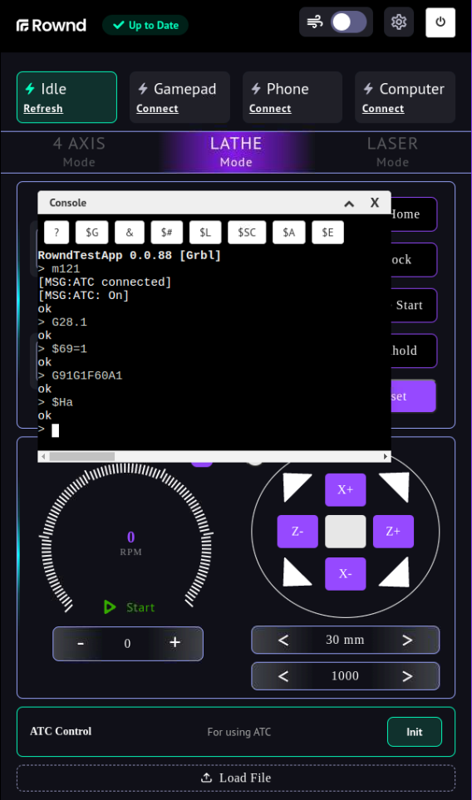Click the Gamepad Connect link
Screen dimensions: 472x800
pos(157,109)
